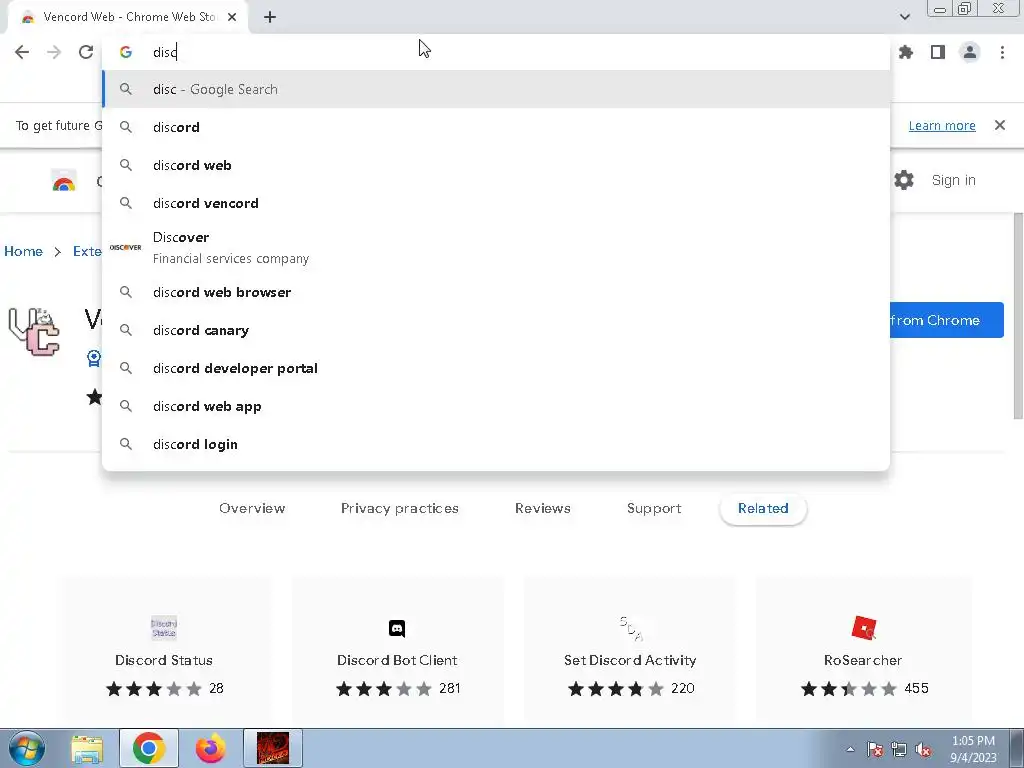This screenshot has height=768, width=1024.
Task: Click Set Discord Activity rating count 220
Action: click(x=682, y=688)
